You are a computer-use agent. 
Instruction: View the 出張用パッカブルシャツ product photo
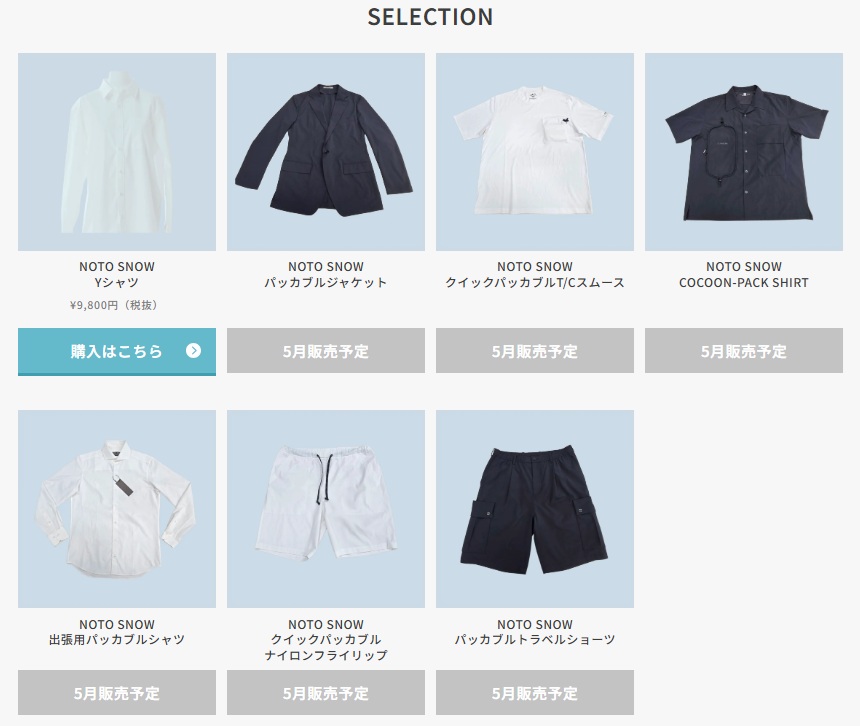(117, 509)
